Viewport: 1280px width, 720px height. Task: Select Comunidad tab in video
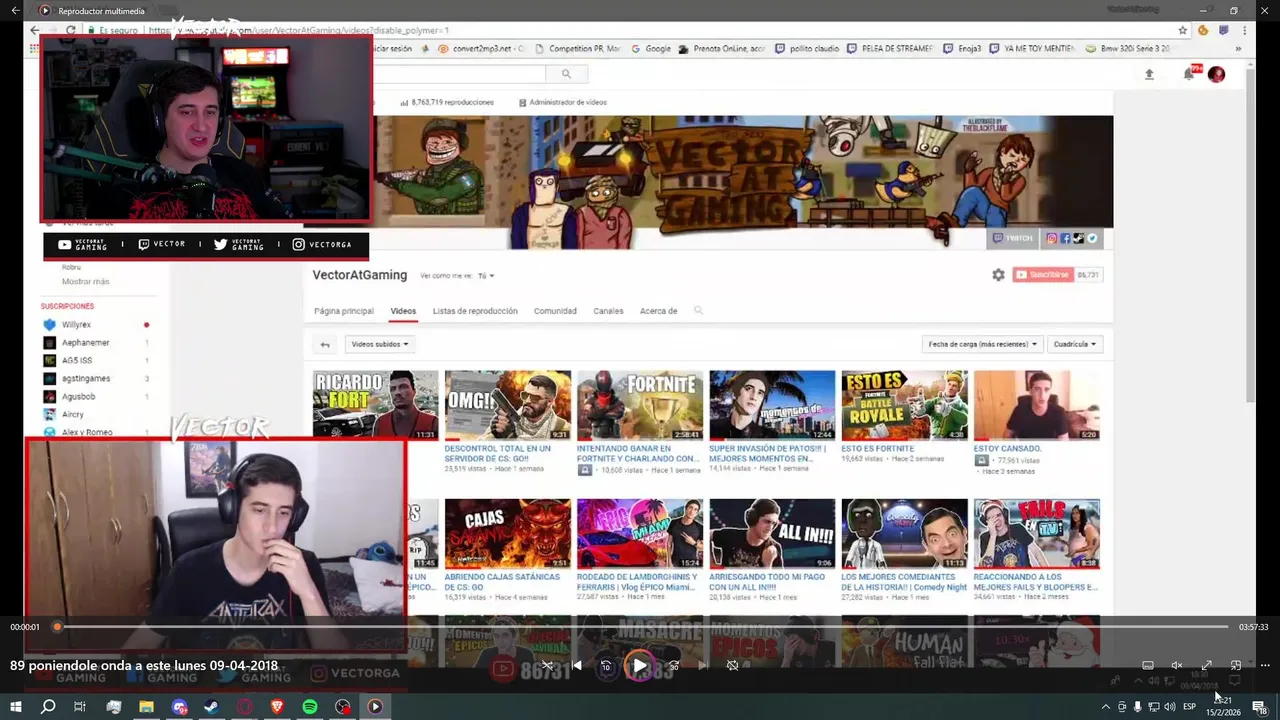555,311
